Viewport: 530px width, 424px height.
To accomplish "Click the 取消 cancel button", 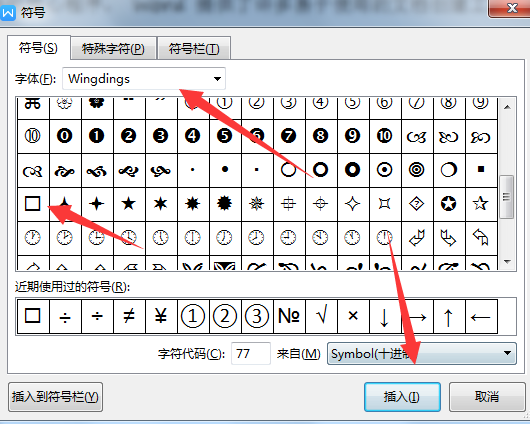I will click(487, 397).
